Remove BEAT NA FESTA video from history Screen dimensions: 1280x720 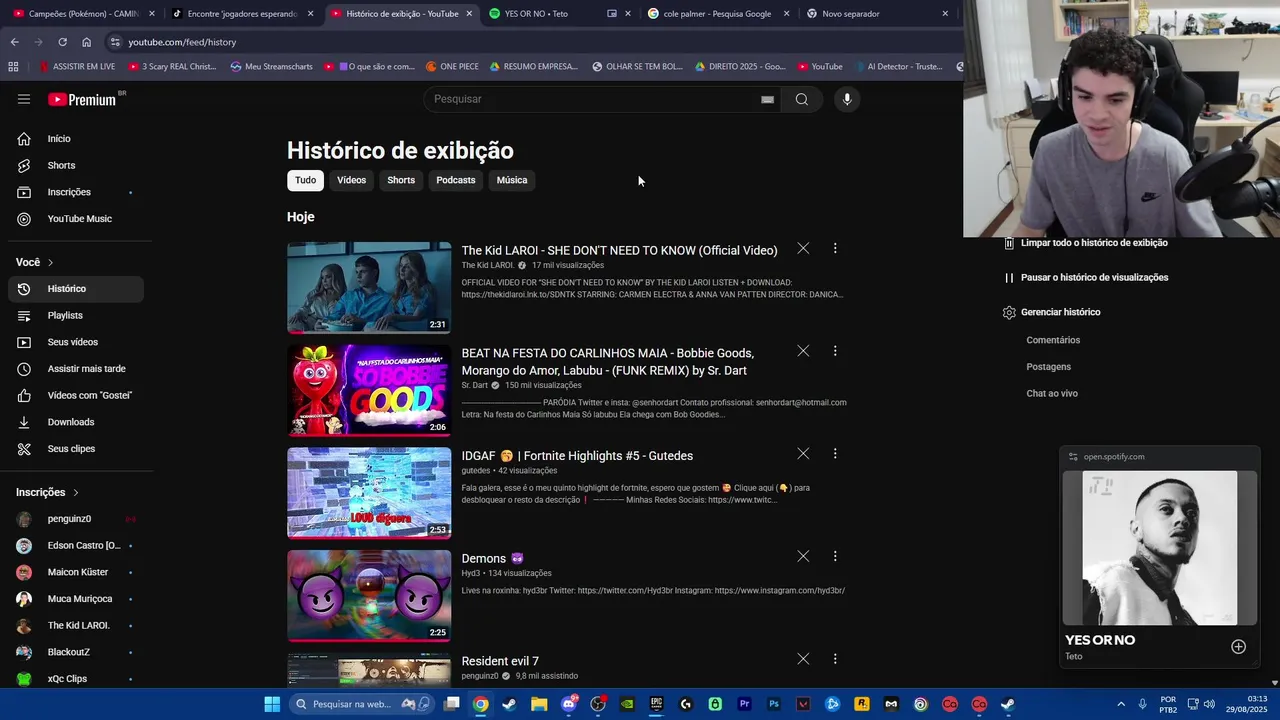click(x=803, y=351)
